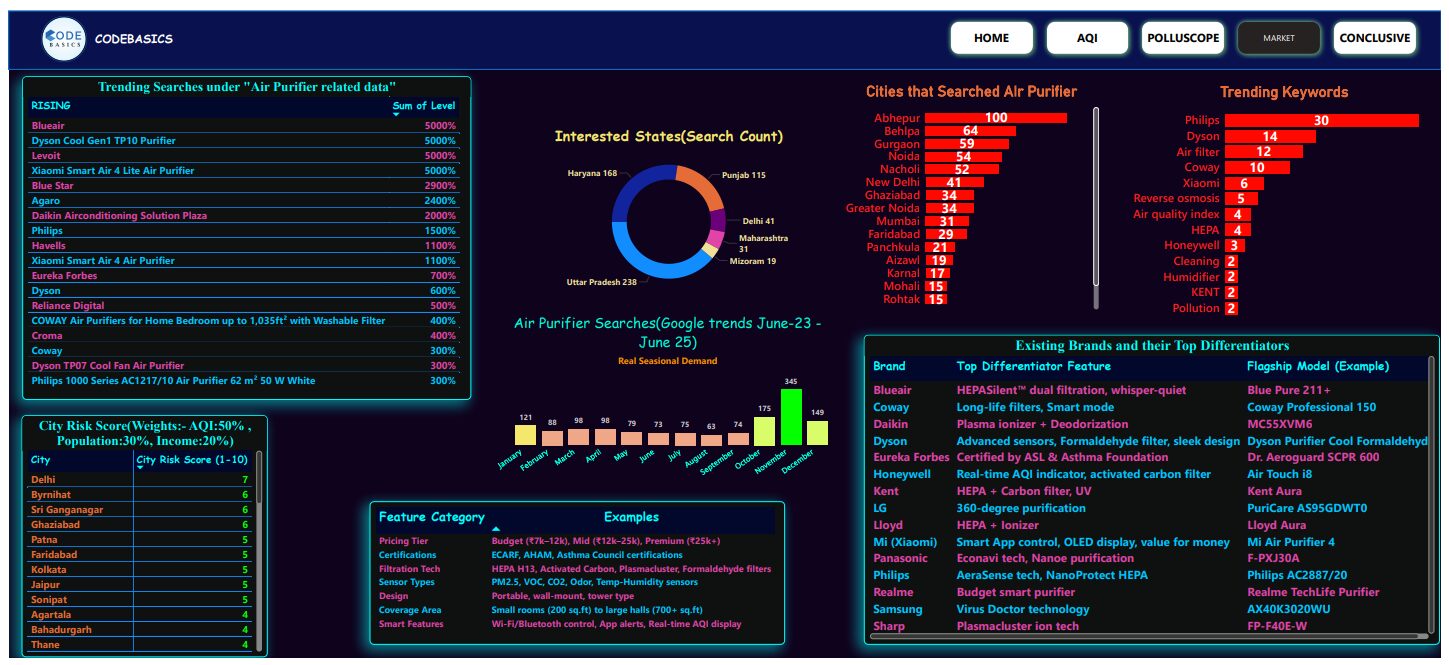Image resolution: width=1449 pixels, height=665 pixels.
Task: Click the Mumbai city search bar
Action: [x=947, y=222]
